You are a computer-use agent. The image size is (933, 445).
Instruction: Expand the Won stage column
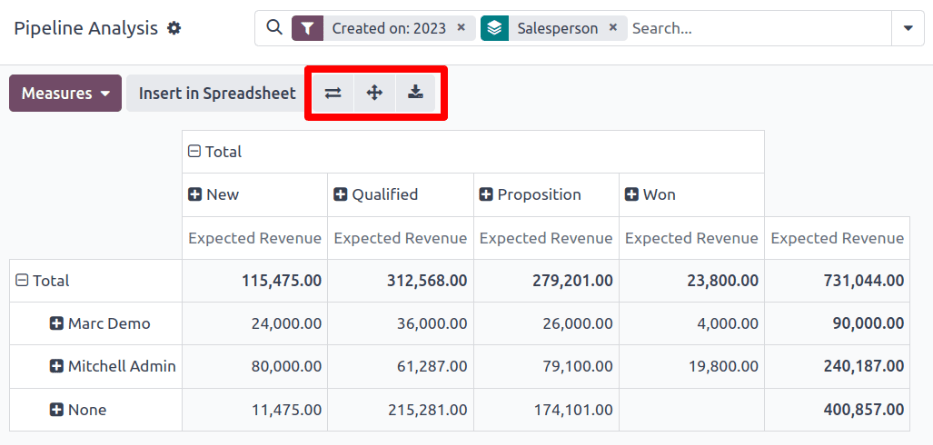(x=632, y=195)
